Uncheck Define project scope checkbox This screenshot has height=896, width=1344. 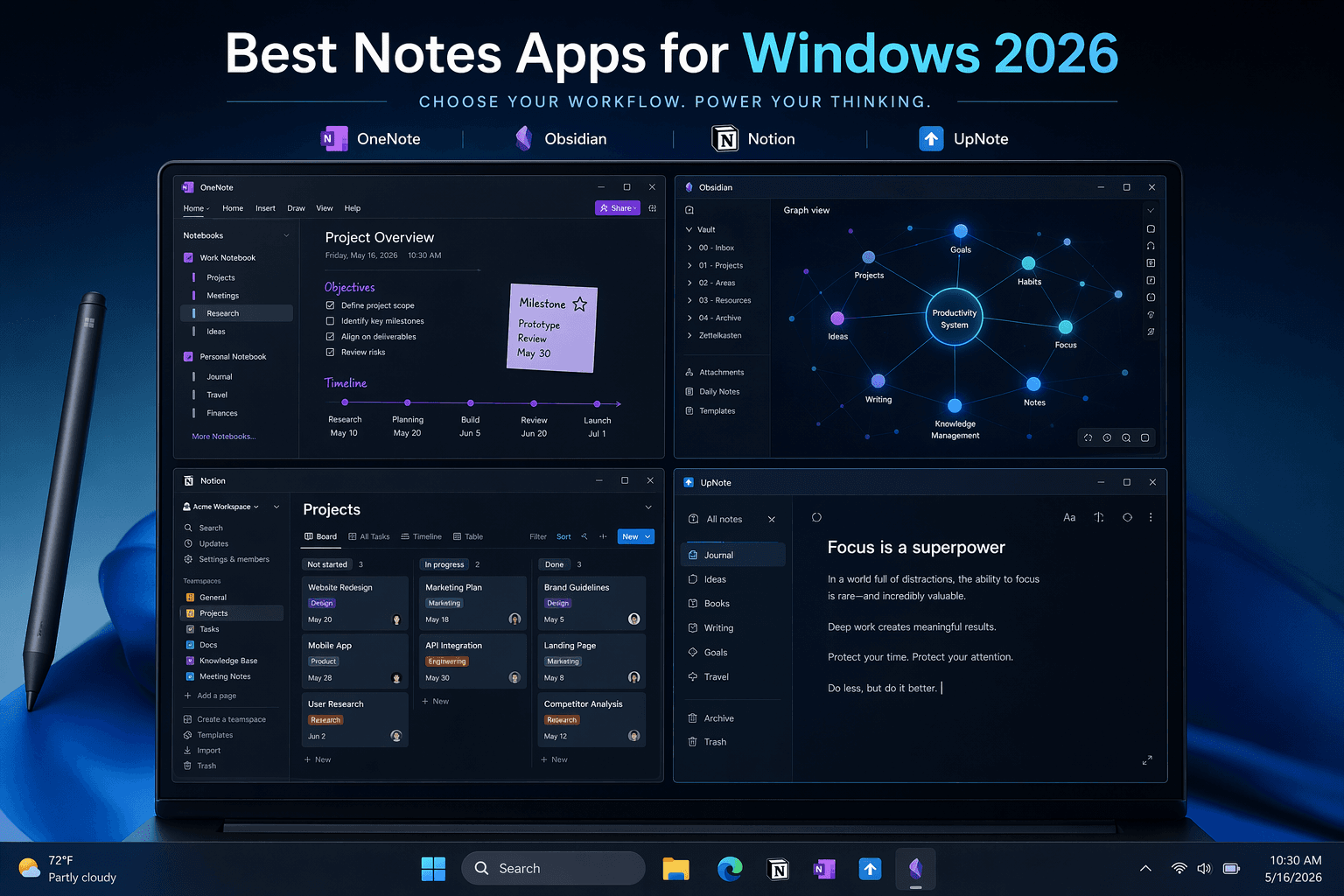pyautogui.click(x=330, y=305)
